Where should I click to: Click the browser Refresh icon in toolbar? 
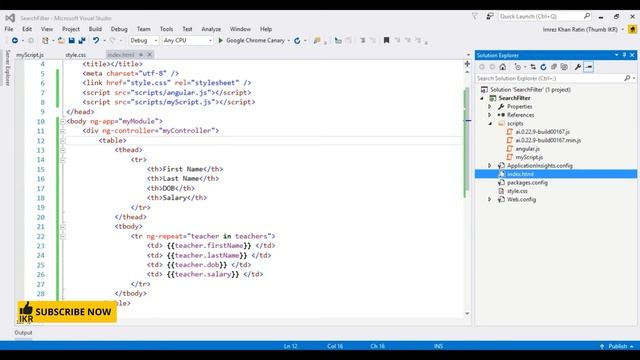[x=297, y=40]
